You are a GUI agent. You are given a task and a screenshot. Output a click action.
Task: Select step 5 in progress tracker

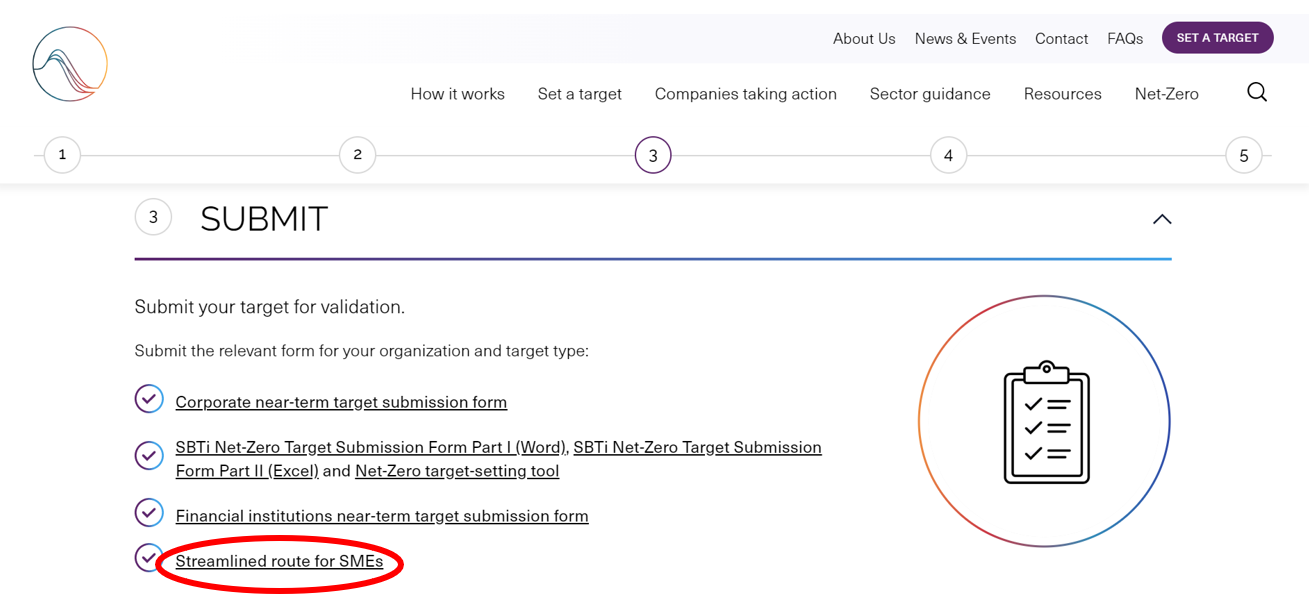pyautogui.click(x=1243, y=155)
